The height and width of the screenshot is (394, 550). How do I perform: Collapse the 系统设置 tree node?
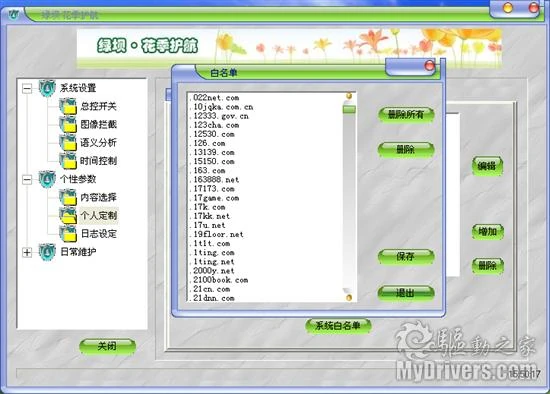pos(27,88)
